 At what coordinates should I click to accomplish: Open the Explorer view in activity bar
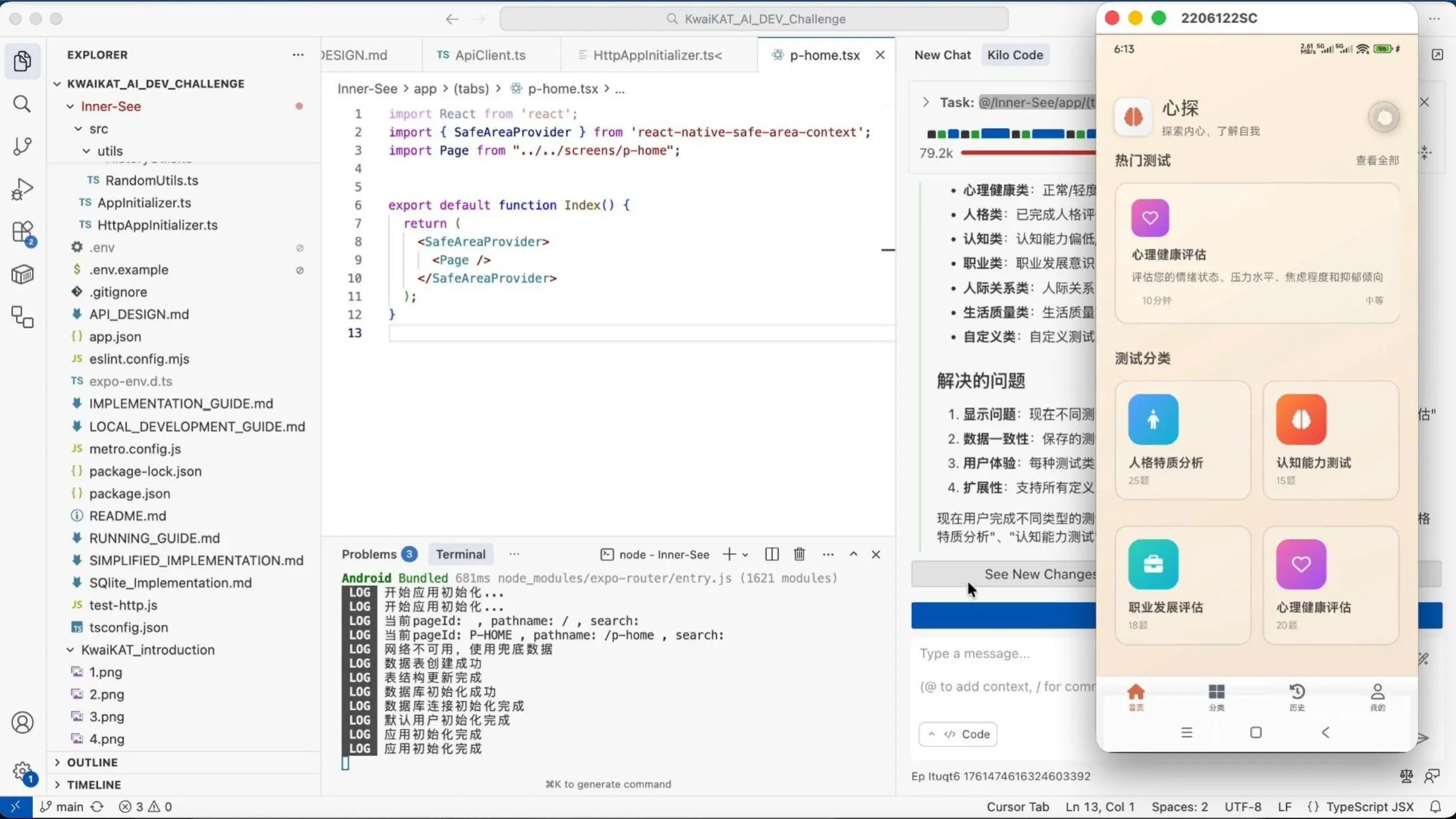tap(22, 61)
